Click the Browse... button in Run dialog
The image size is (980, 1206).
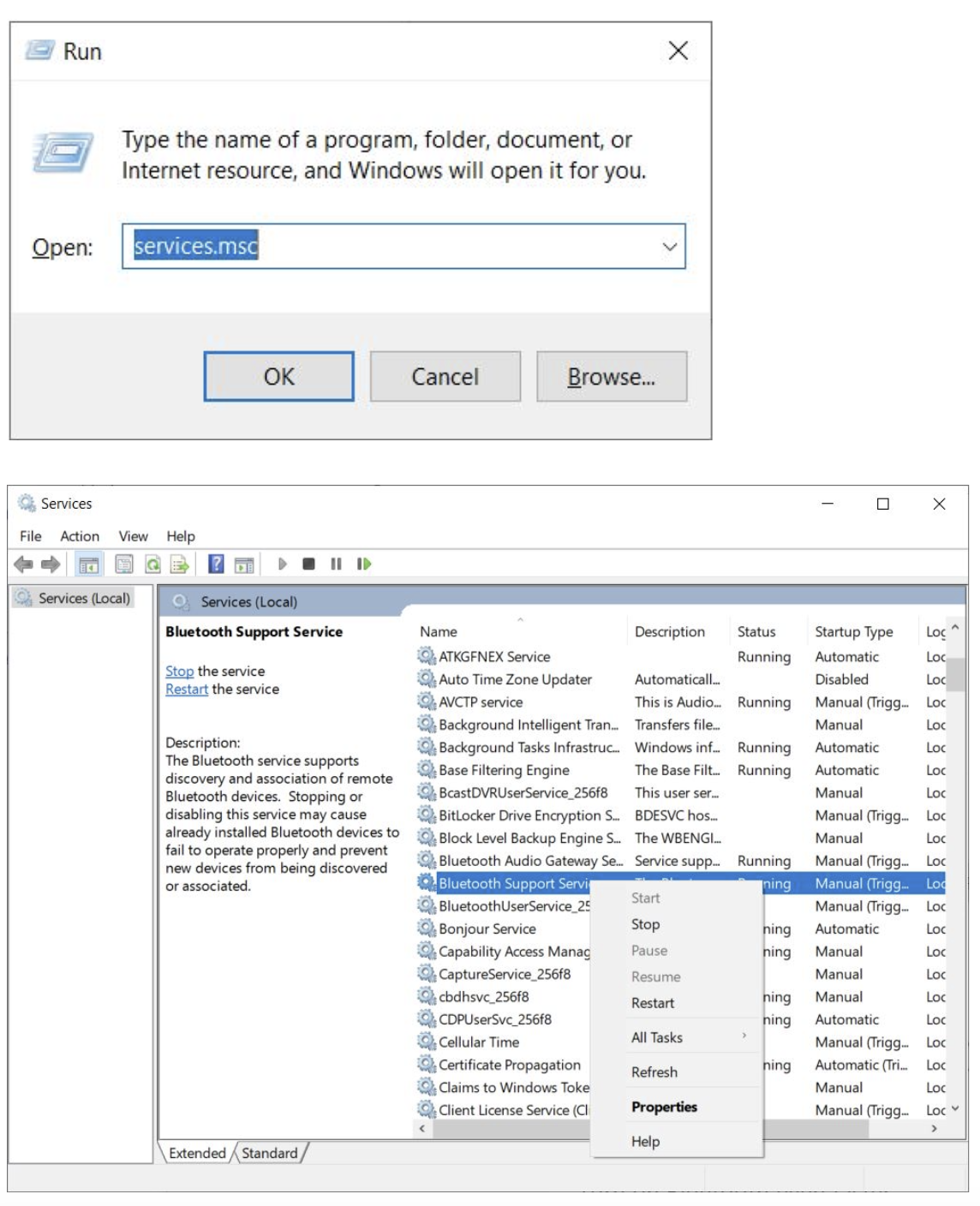[612, 376]
